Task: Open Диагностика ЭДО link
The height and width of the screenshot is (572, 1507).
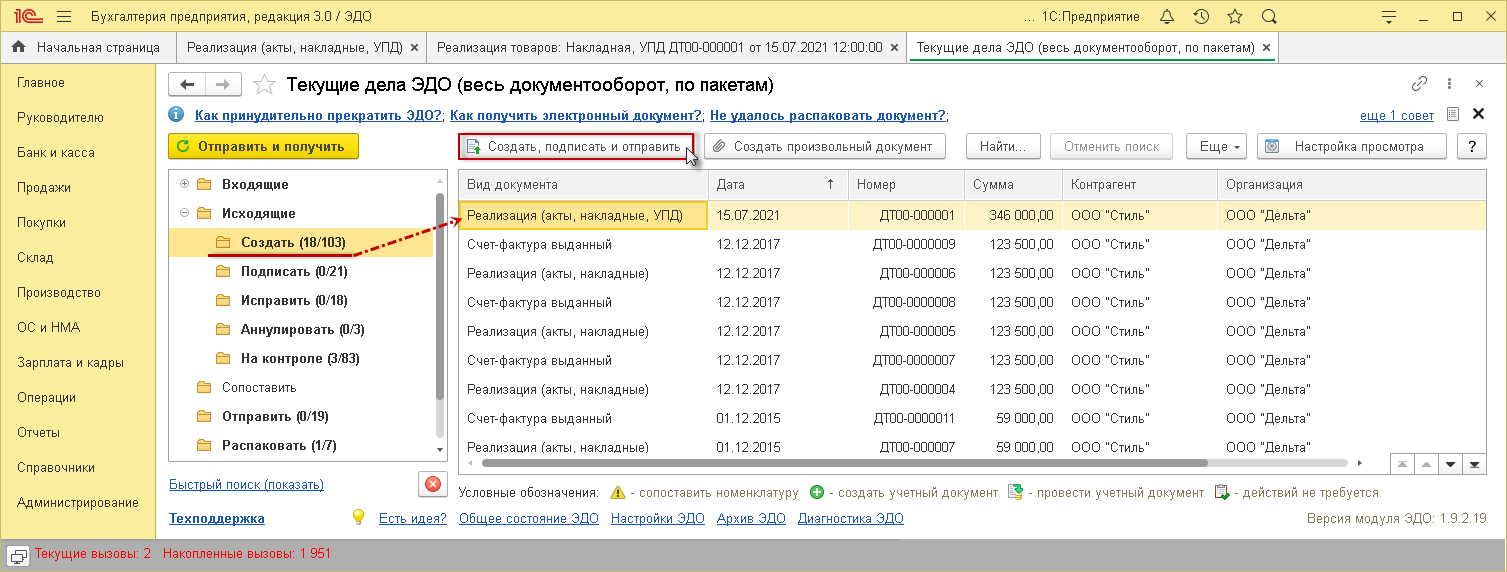Action: (x=850, y=518)
